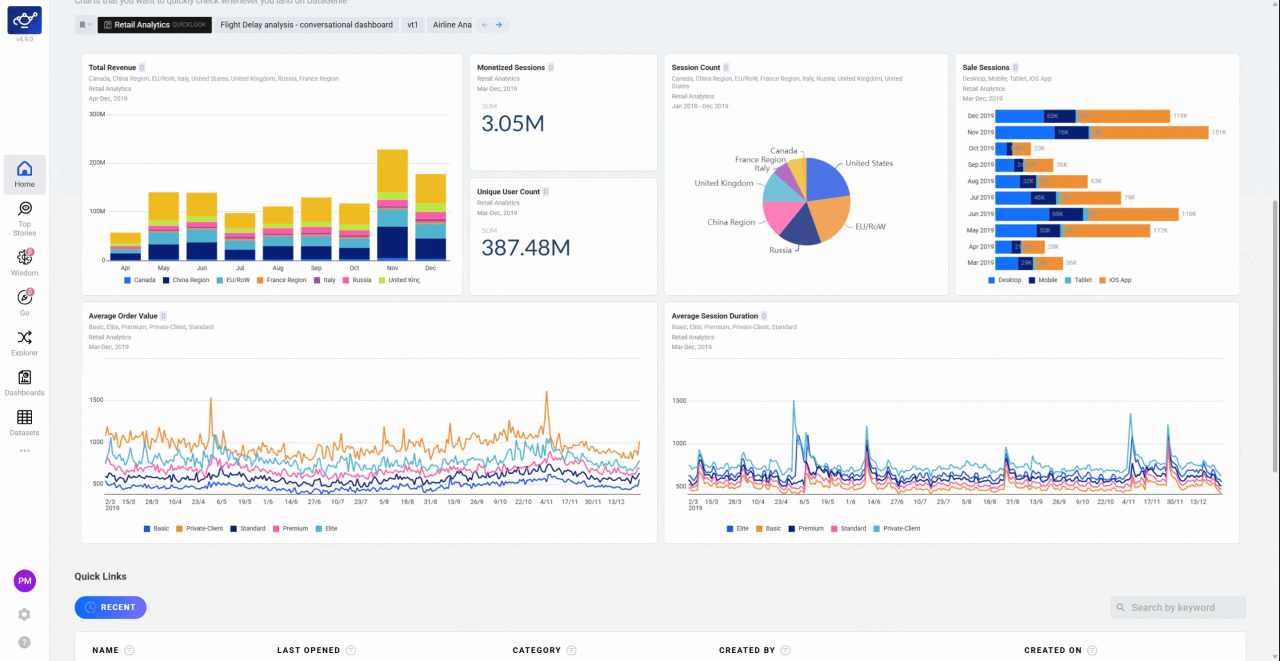Open filter on CREATED ON column
The image size is (1280, 661).
(1092, 650)
